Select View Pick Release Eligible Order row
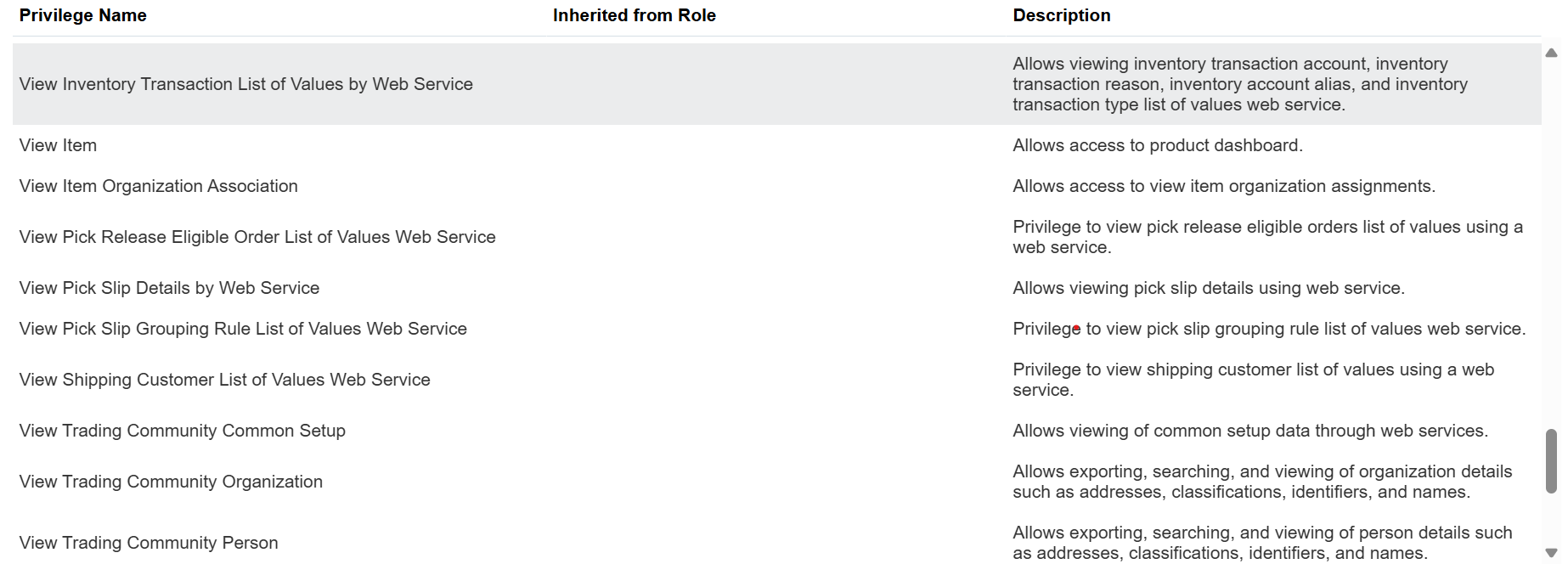Viewport: 1568px width, 564px height. pyautogui.click(x=777, y=237)
